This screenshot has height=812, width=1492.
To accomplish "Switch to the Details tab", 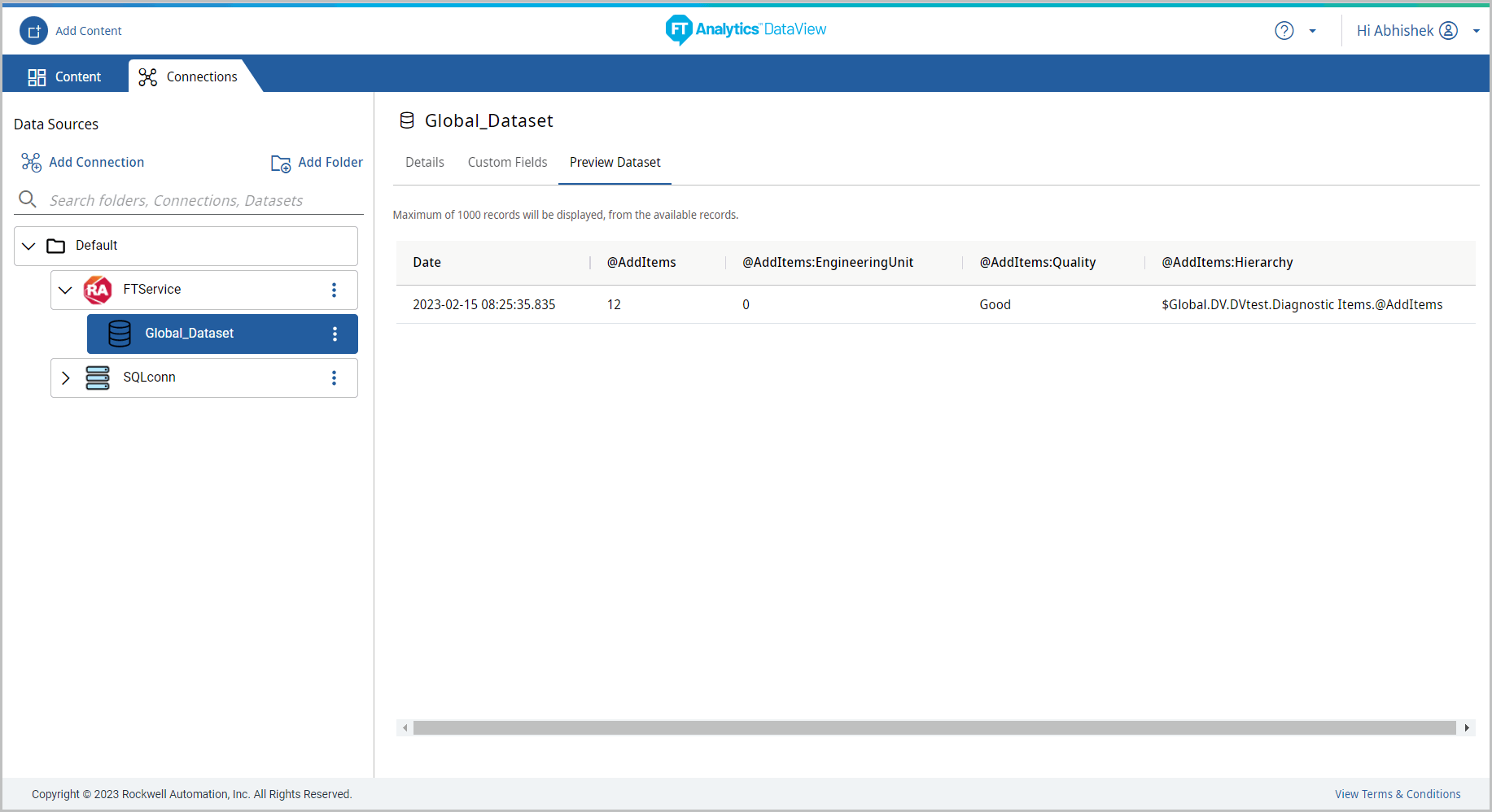I will [x=425, y=163].
